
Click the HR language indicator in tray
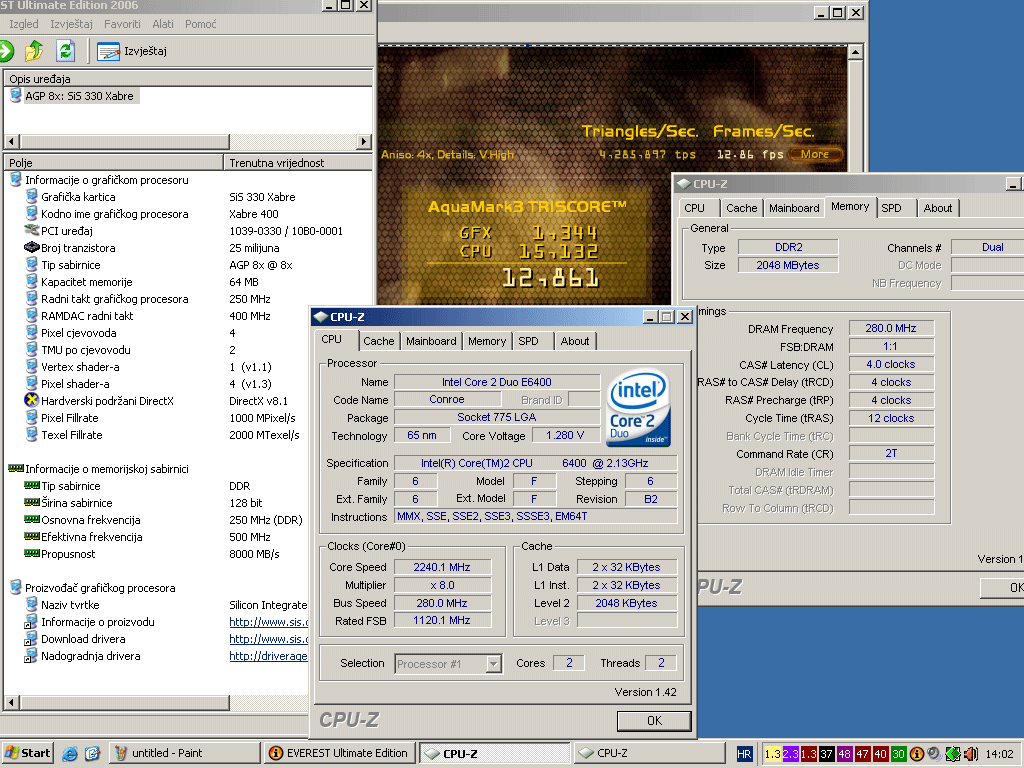(x=744, y=754)
